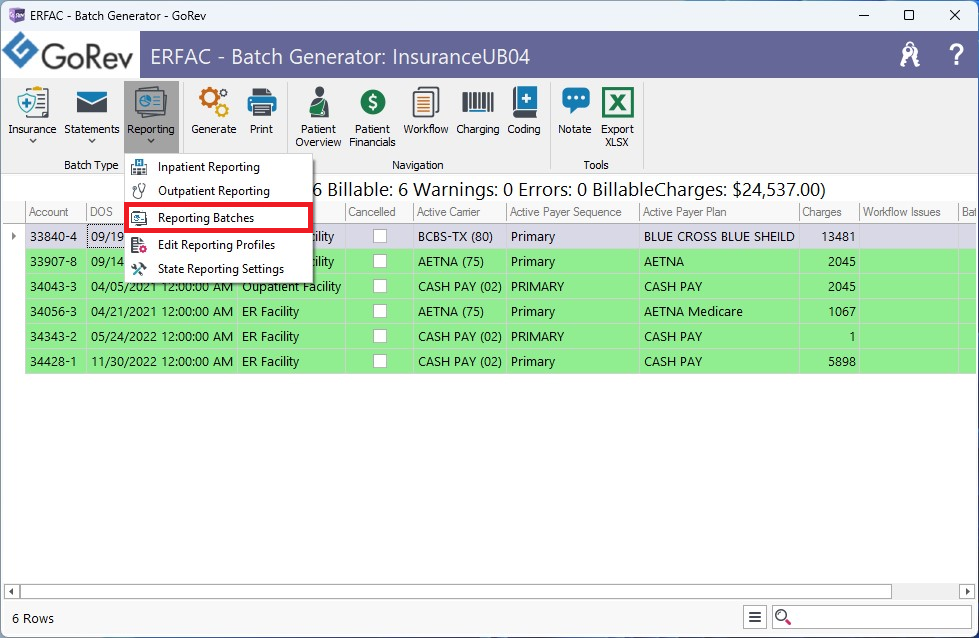This screenshot has width=979, height=638.
Task: Click the Inpatient Reporting building icon
Action: (139, 167)
